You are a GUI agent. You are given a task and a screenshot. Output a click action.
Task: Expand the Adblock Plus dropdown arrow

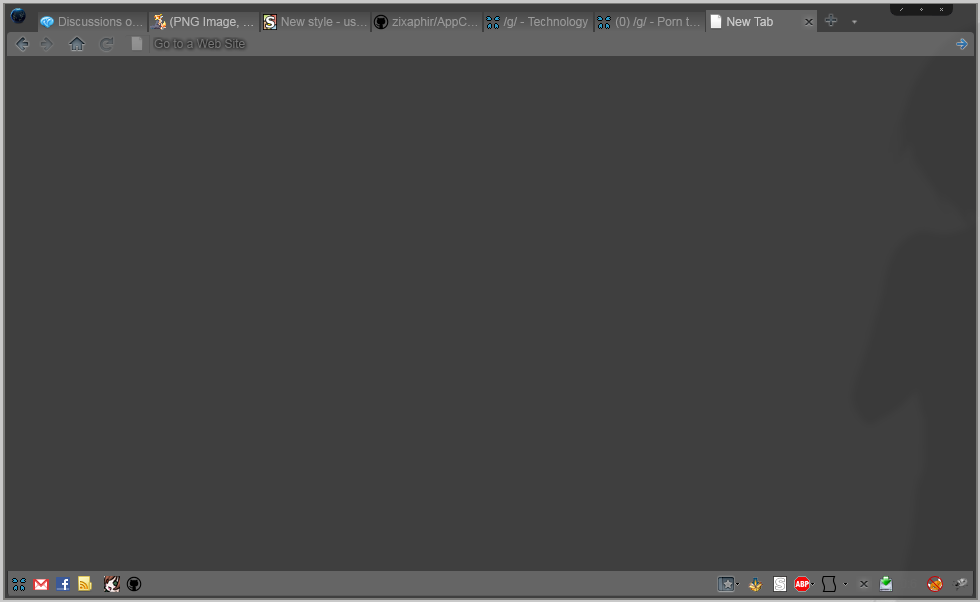coord(812,584)
